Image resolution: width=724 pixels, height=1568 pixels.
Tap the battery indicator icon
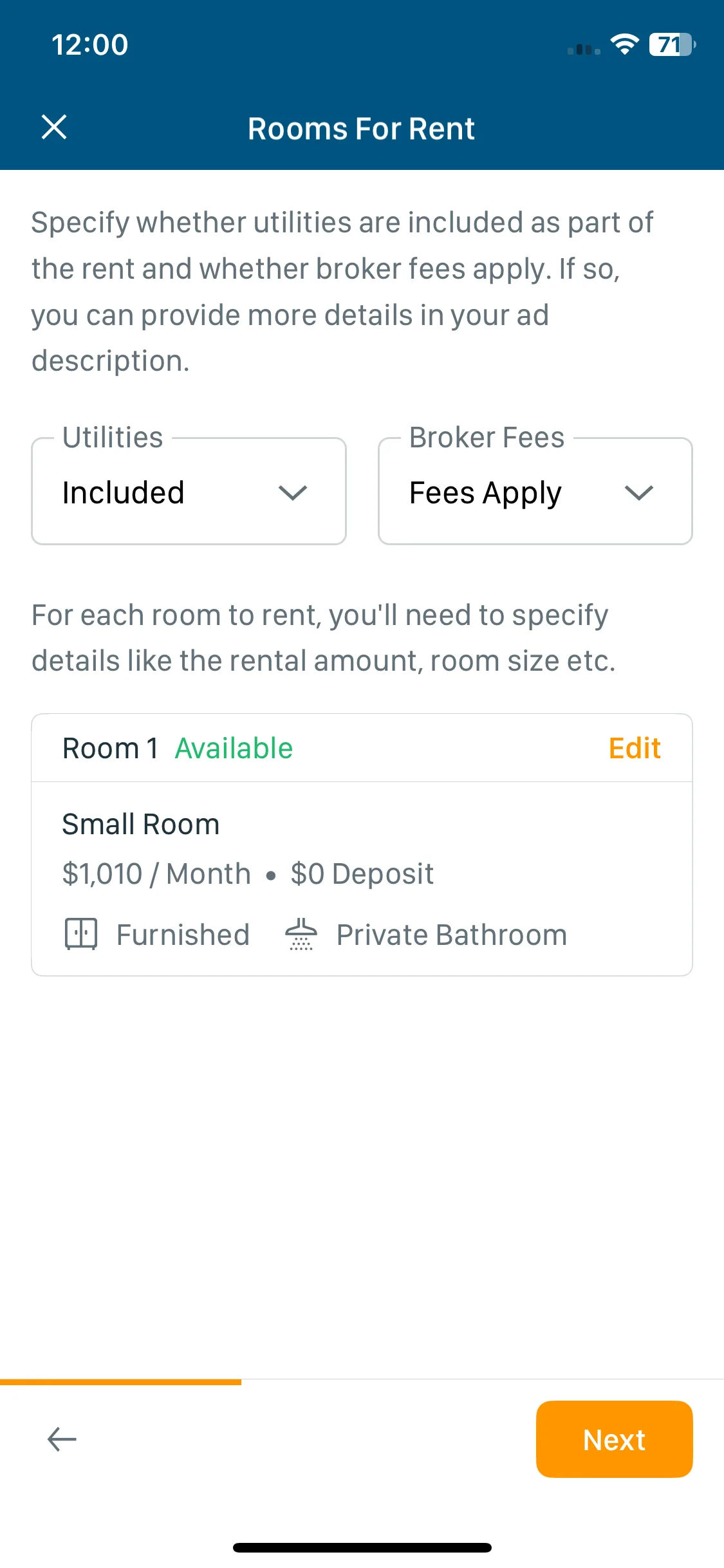pos(673,44)
